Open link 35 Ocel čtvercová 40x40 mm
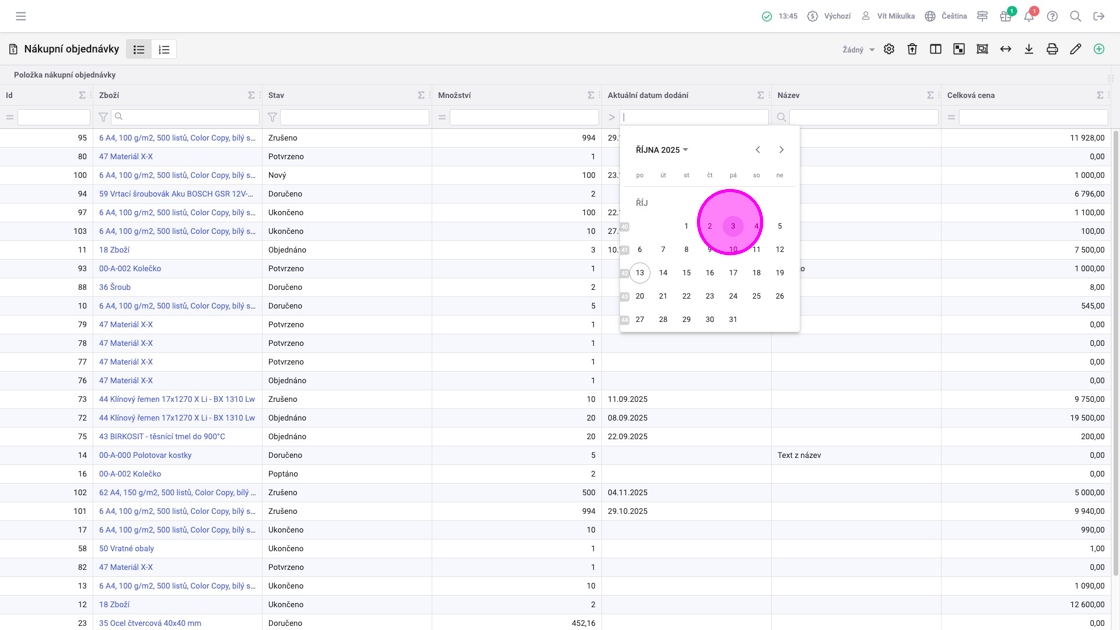The height and width of the screenshot is (630, 1120). coord(150,623)
